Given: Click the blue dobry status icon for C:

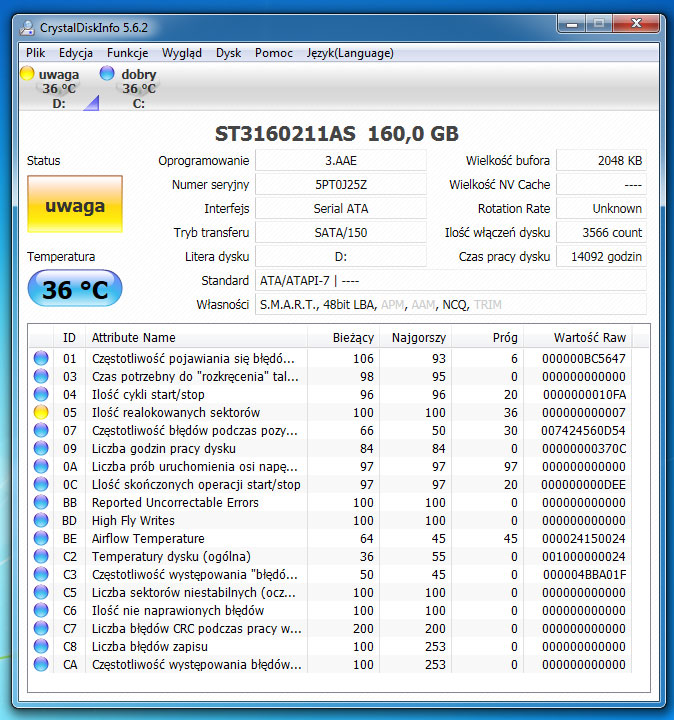Looking at the screenshot, I should click(x=107, y=73).
